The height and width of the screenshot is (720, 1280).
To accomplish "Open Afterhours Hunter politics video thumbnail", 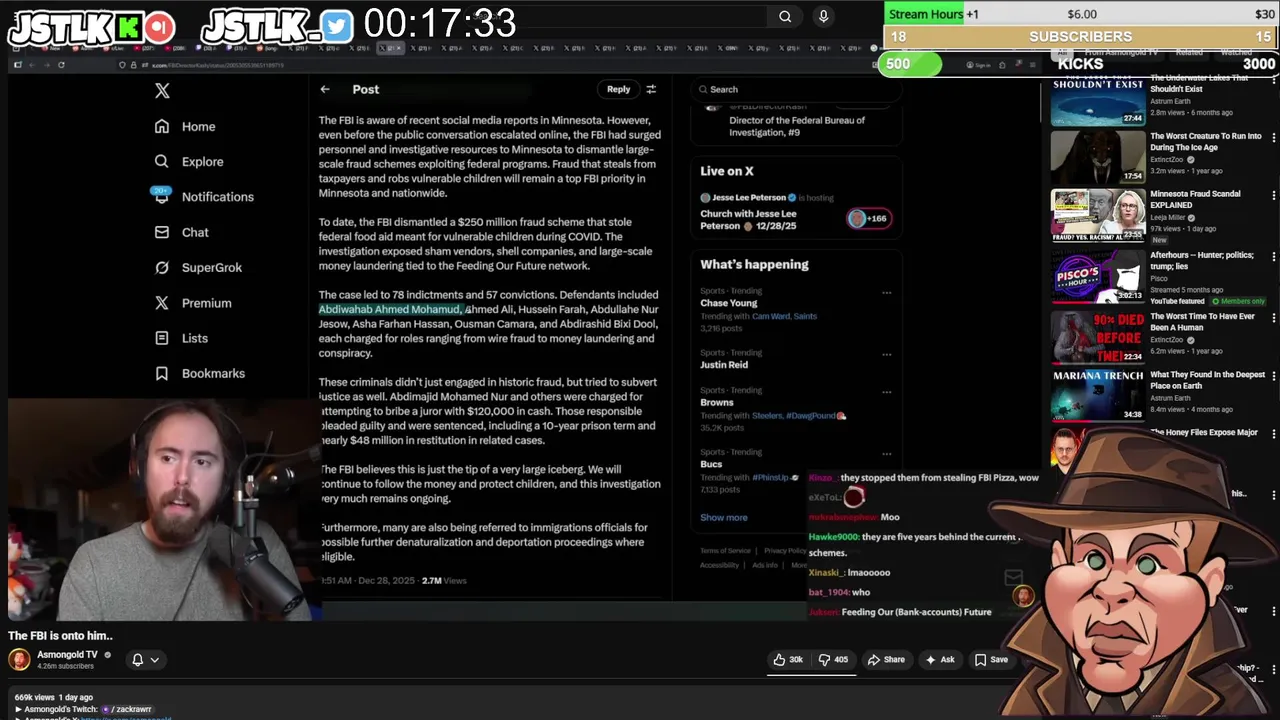I will [x=1098, y=275].
